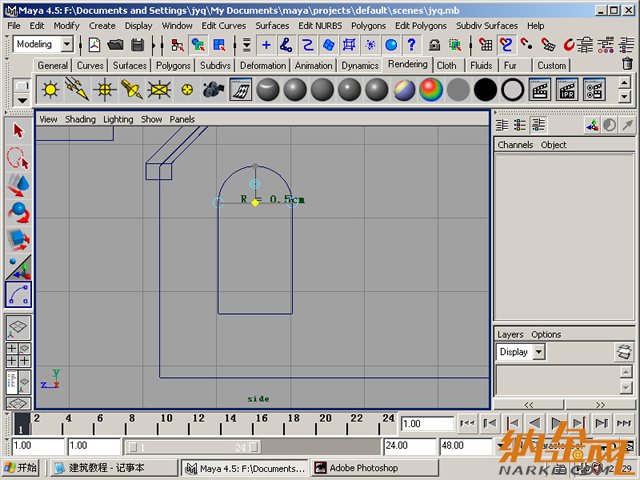Select the arc curve tool
The height and width of the screenshot is (480, 640).
point(18,294)
